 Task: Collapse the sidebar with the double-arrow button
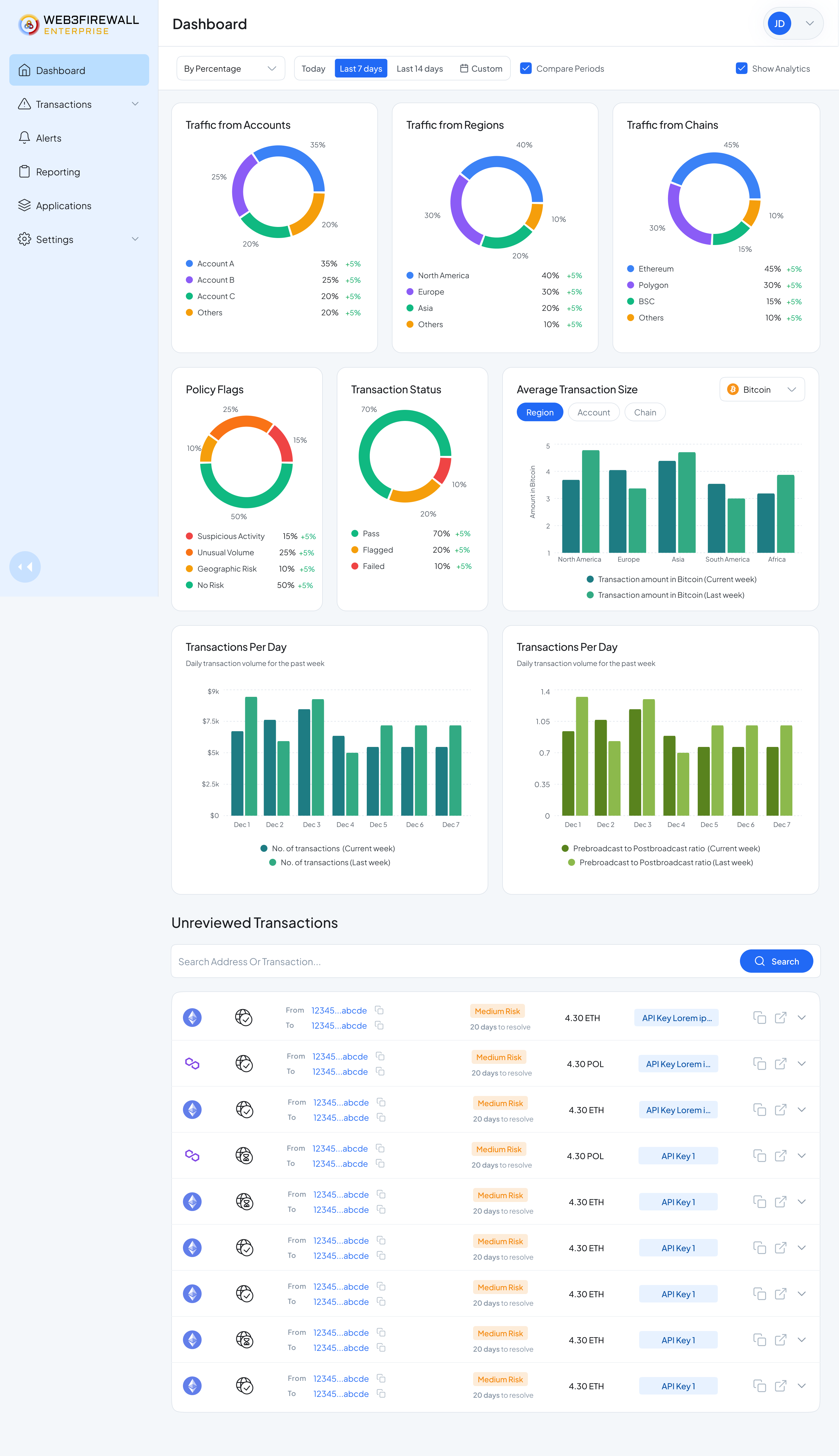(25, 567)
